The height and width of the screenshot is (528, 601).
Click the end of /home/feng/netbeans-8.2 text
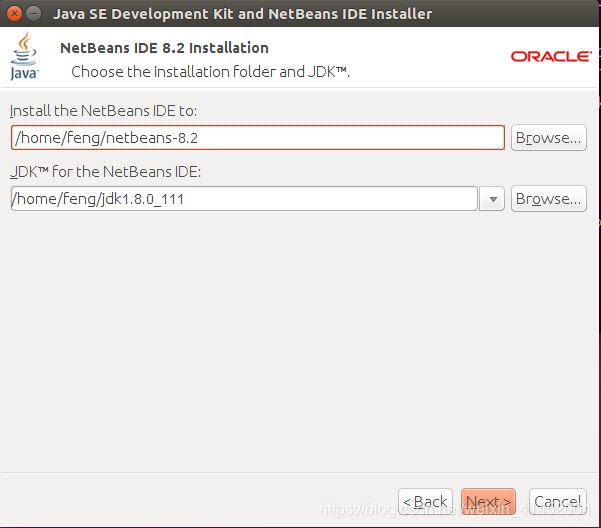[212, 138]
